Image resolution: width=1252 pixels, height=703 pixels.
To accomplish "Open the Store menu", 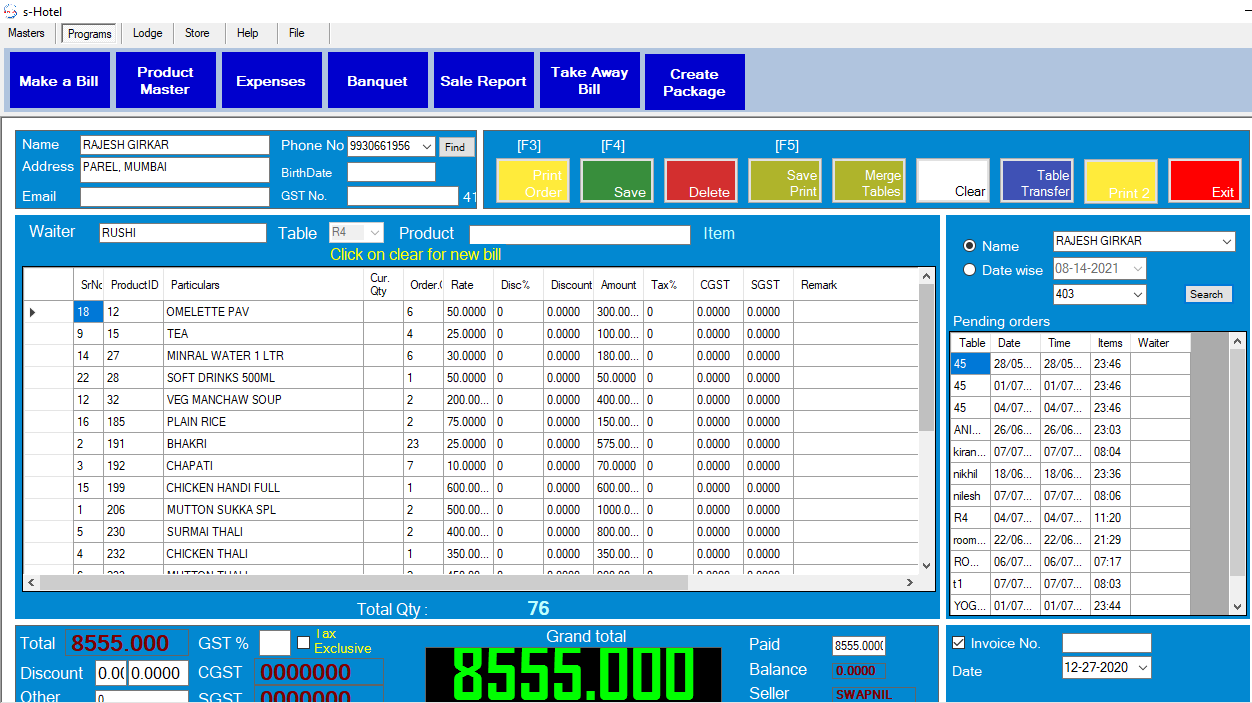I will tap(197, 33).
